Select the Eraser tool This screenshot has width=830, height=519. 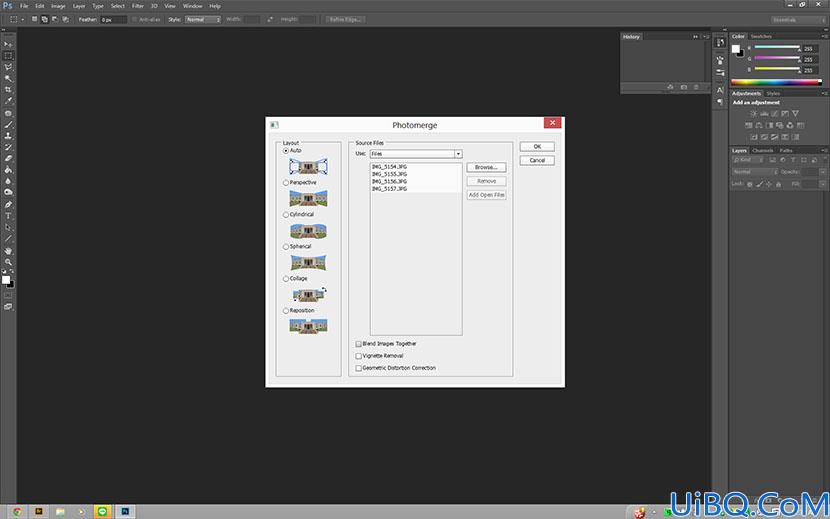click(8, 158)
